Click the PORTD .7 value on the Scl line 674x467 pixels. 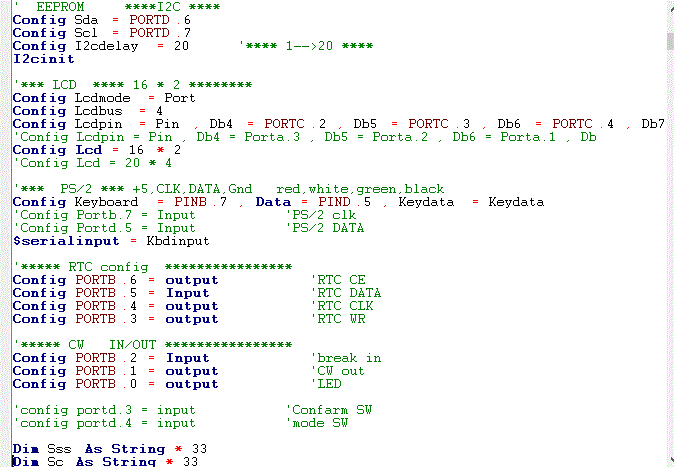click(x=132, y=33)
